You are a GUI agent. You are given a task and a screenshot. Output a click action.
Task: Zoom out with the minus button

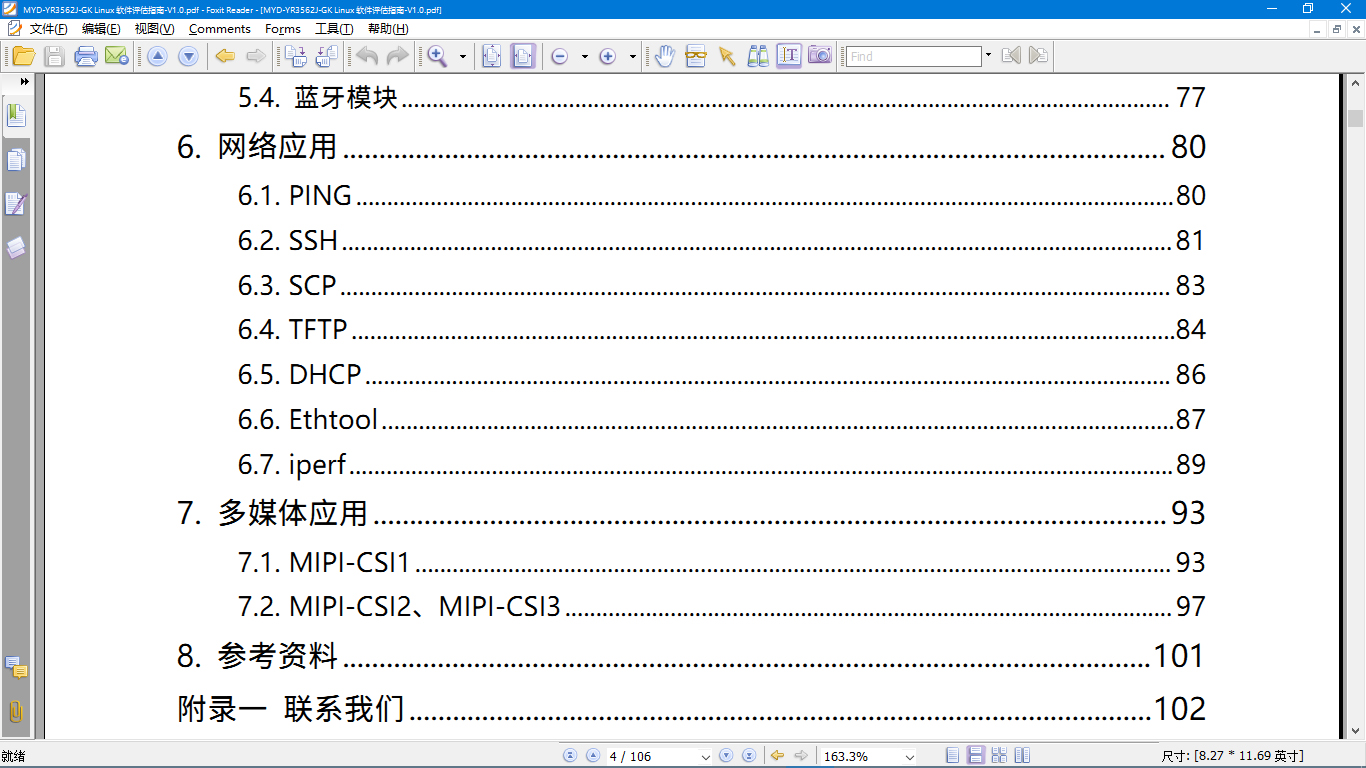pyautogui.click(x=560, y=57)
